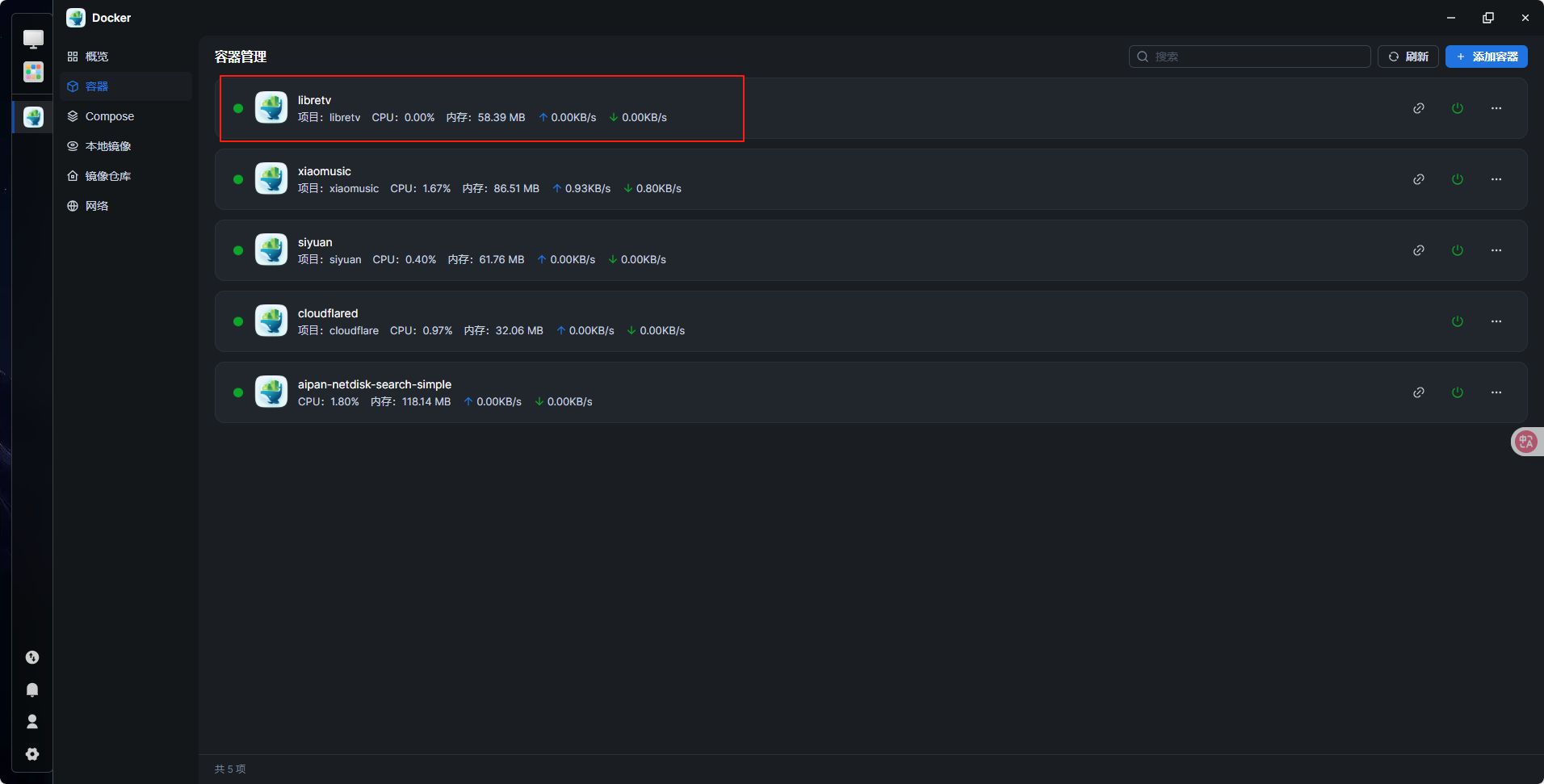Open the settings gear icon

tap(32, 754)
